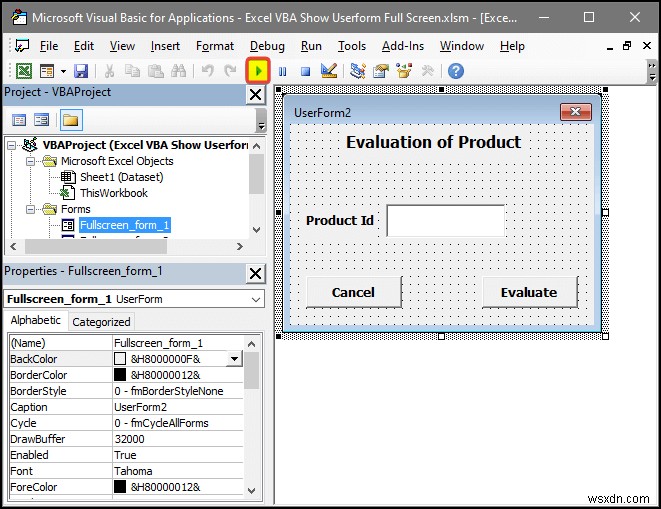
Task: Click the green Run Sub/UserForm button
Action: pos(258,71)
